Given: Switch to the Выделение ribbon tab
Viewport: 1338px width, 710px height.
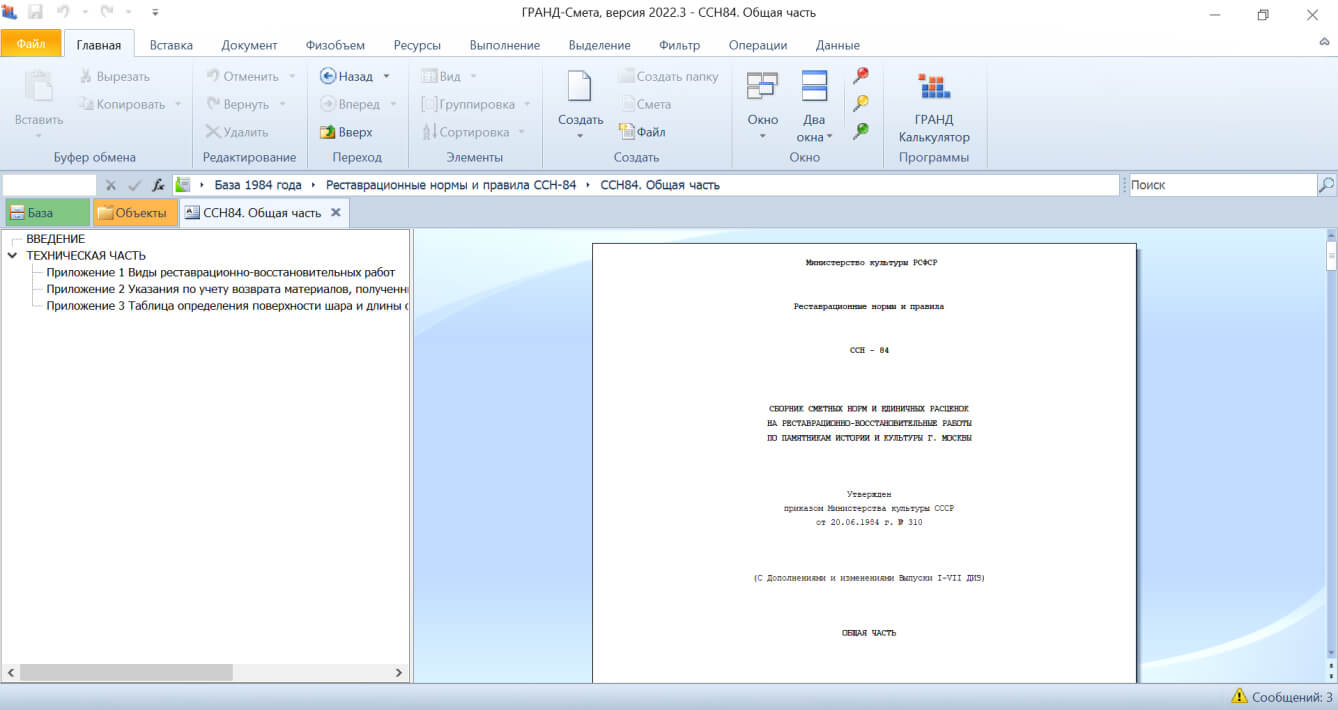Looking at the screenshot, I should point(599,45).
